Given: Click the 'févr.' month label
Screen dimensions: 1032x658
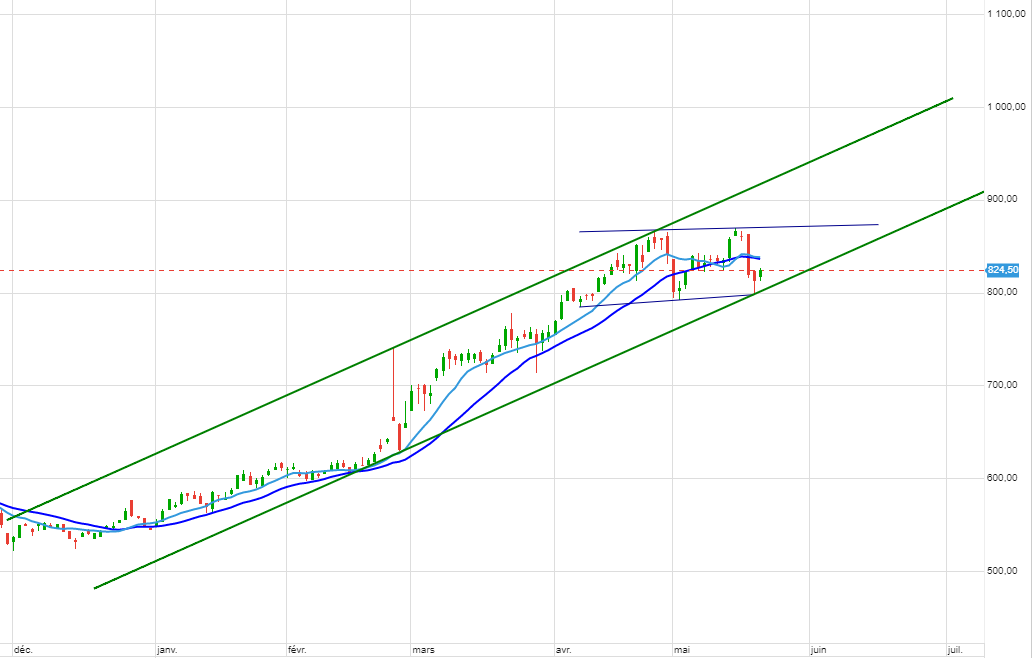Looking at the screenshot, I should click(296, 650).
